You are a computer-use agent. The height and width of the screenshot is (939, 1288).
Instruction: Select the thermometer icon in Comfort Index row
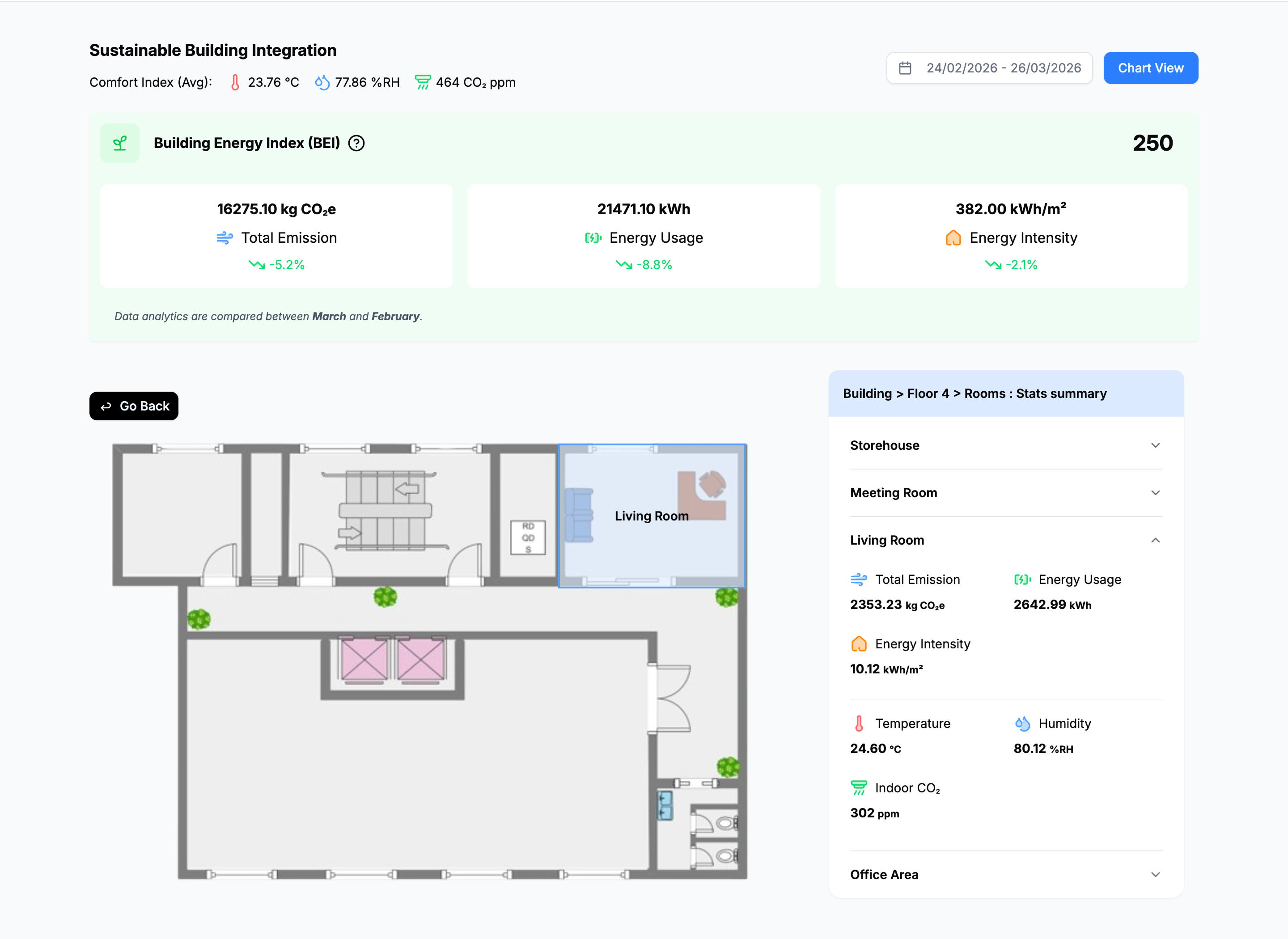(235, 82)
